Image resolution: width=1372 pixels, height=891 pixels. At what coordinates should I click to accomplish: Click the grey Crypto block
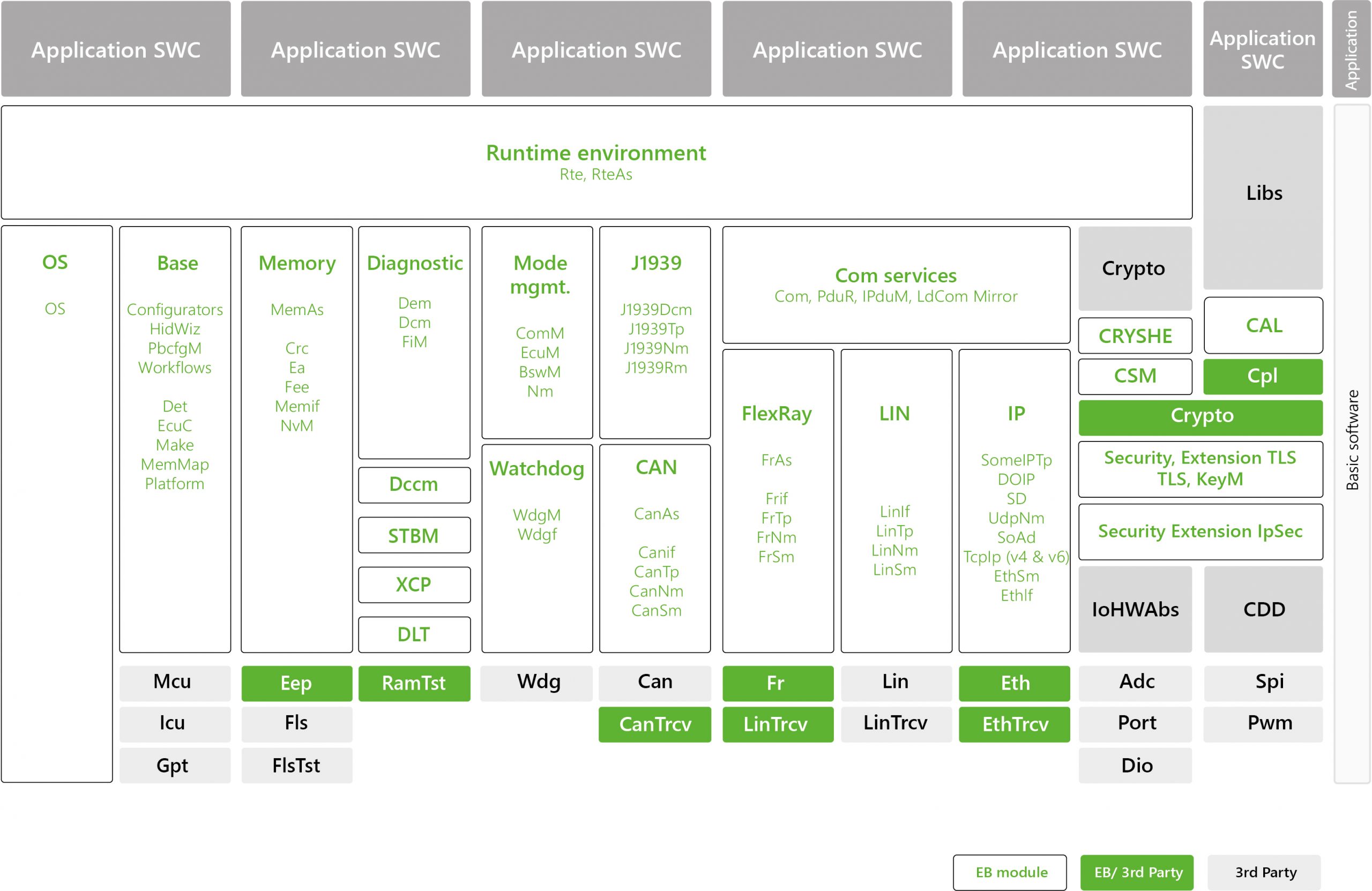1135,268
